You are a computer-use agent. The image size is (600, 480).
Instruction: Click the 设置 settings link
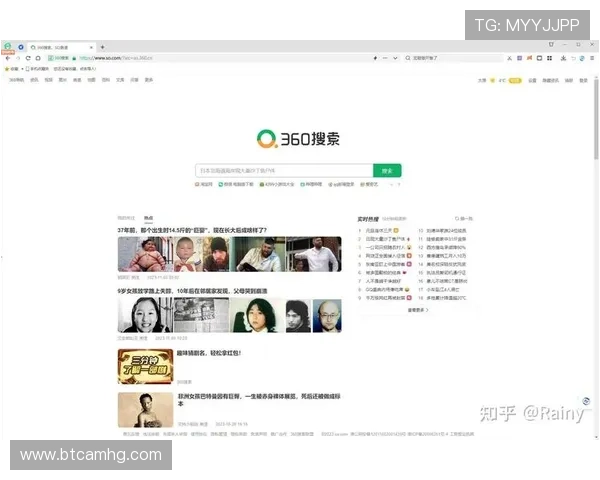tap(532, 80)
